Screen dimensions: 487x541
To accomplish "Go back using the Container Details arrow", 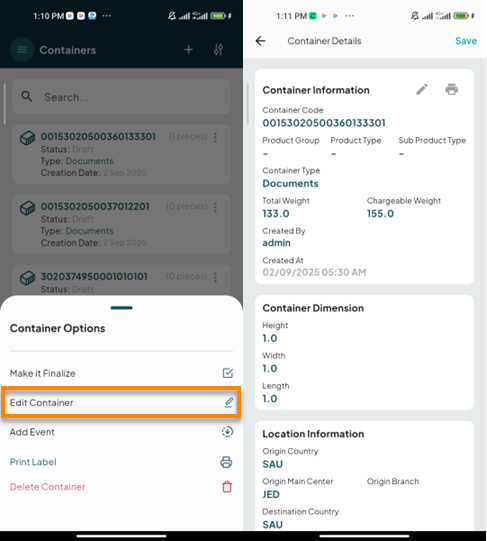I will click(261, 41).
